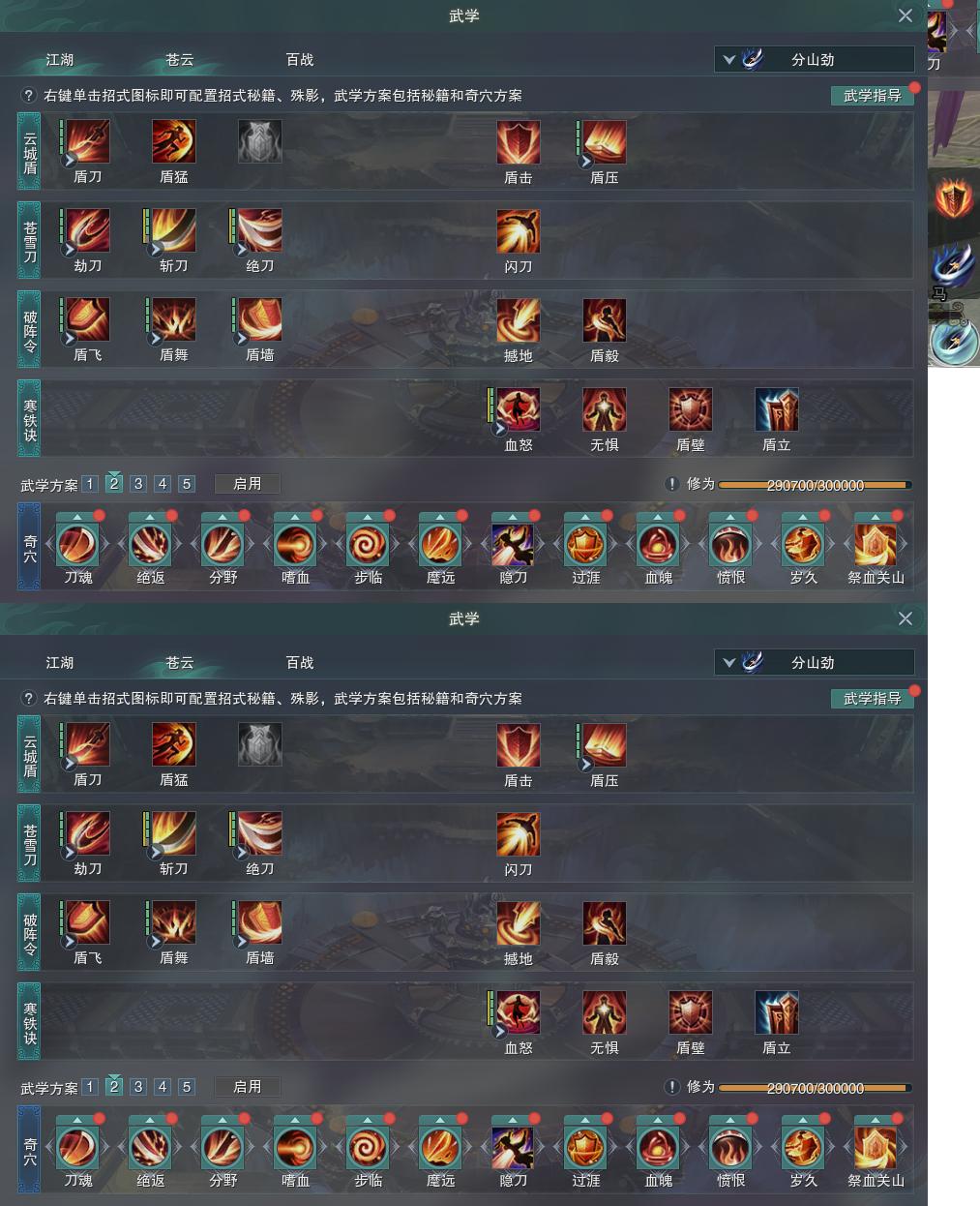Expand options arrow above 刀魂 in upper panel
The height and width of the screenshot is (1206, 980).
[77, 517]
